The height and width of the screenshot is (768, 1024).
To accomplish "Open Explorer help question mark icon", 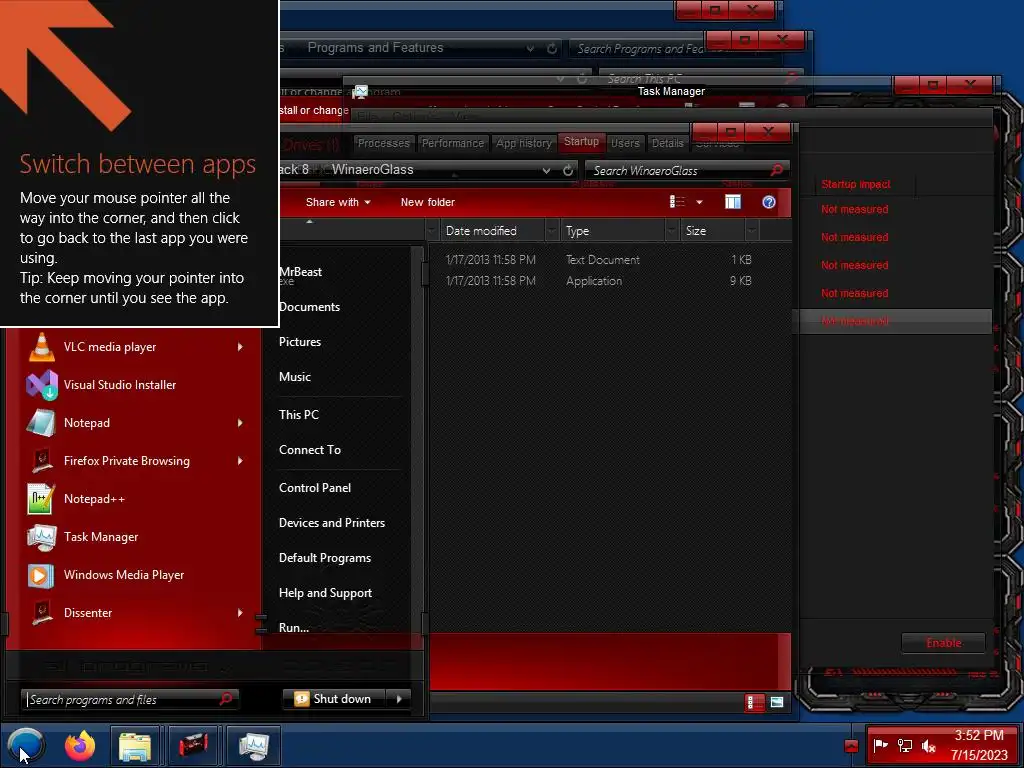I will pyautogui.click(x=769, y=202).
